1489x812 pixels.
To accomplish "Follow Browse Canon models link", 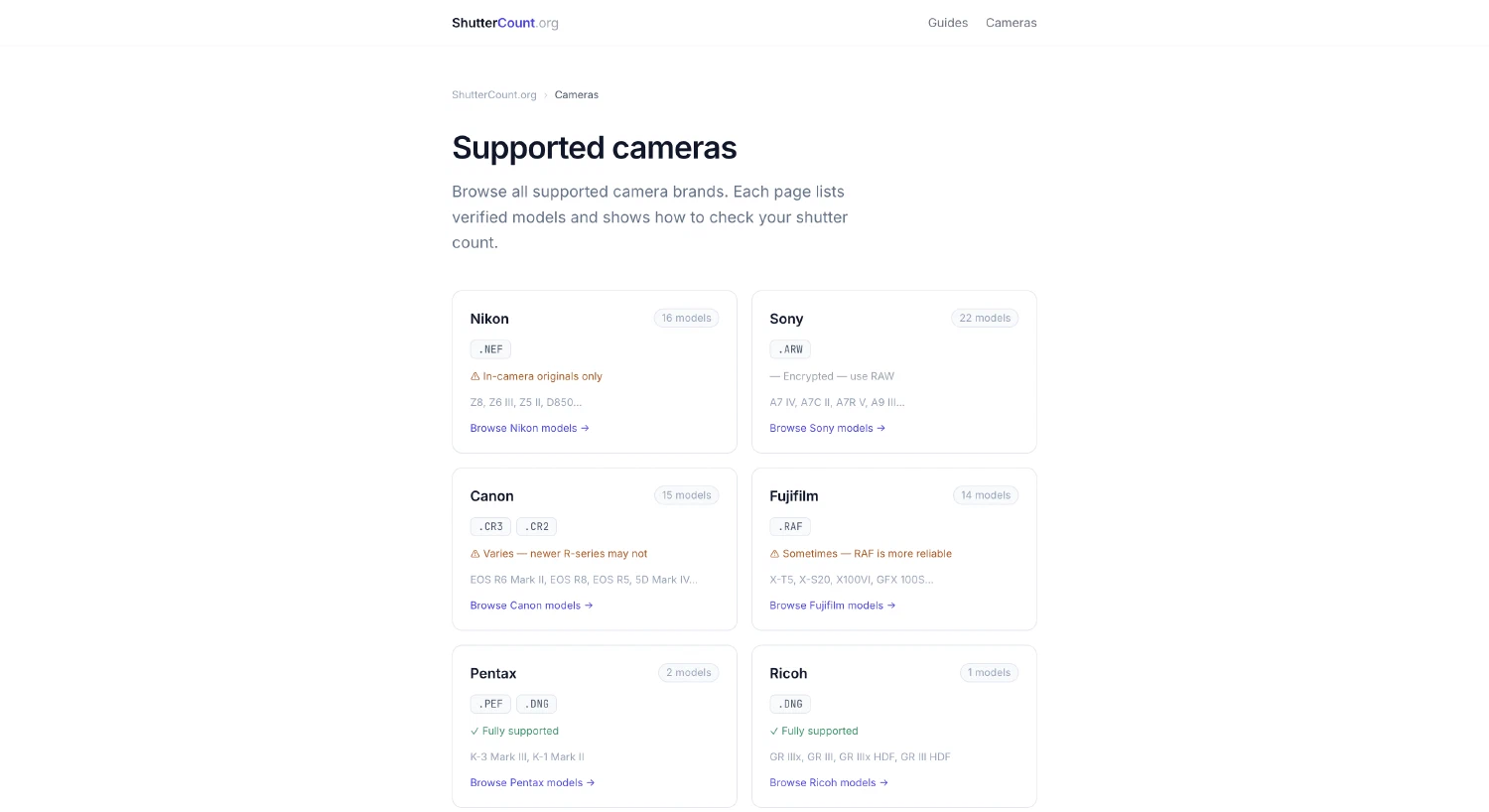I will [531, 606].
